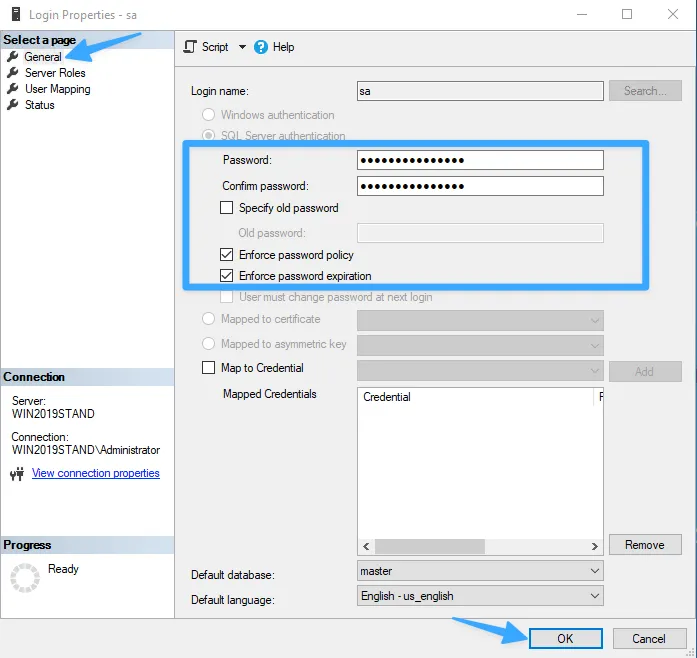Viewport: 697px width, 658px height.
Task: Open View connection properties link
Action: pos(95,473)
